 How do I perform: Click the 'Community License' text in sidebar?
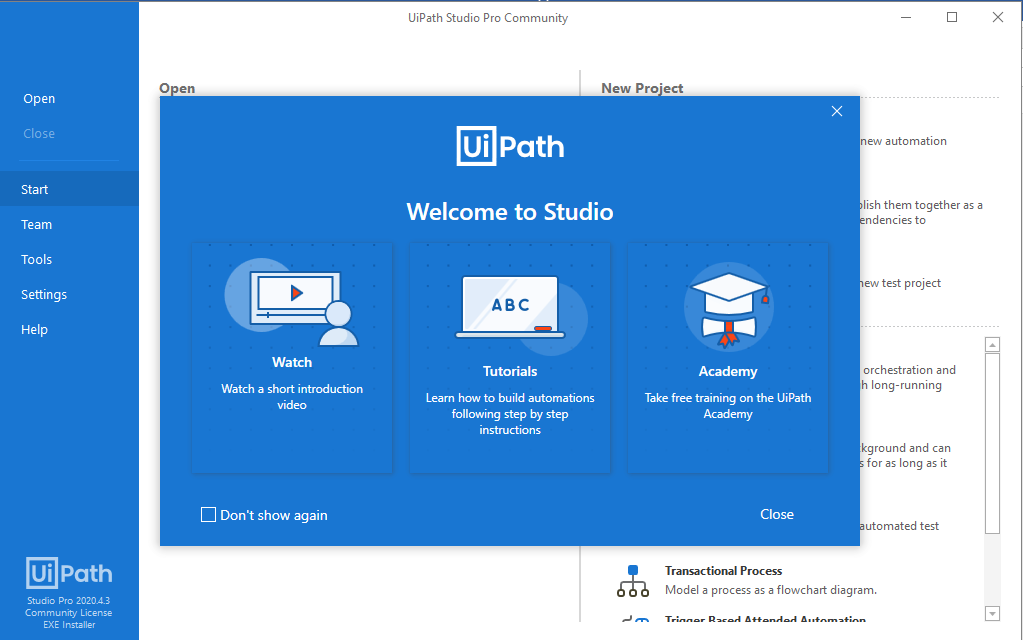click(x=69, y=613)
